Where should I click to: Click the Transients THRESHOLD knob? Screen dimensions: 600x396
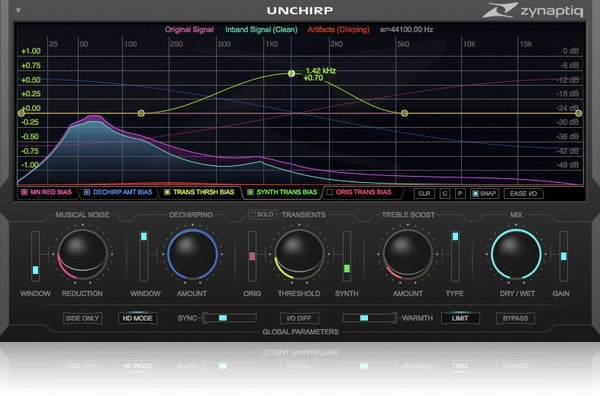(299, 254)
